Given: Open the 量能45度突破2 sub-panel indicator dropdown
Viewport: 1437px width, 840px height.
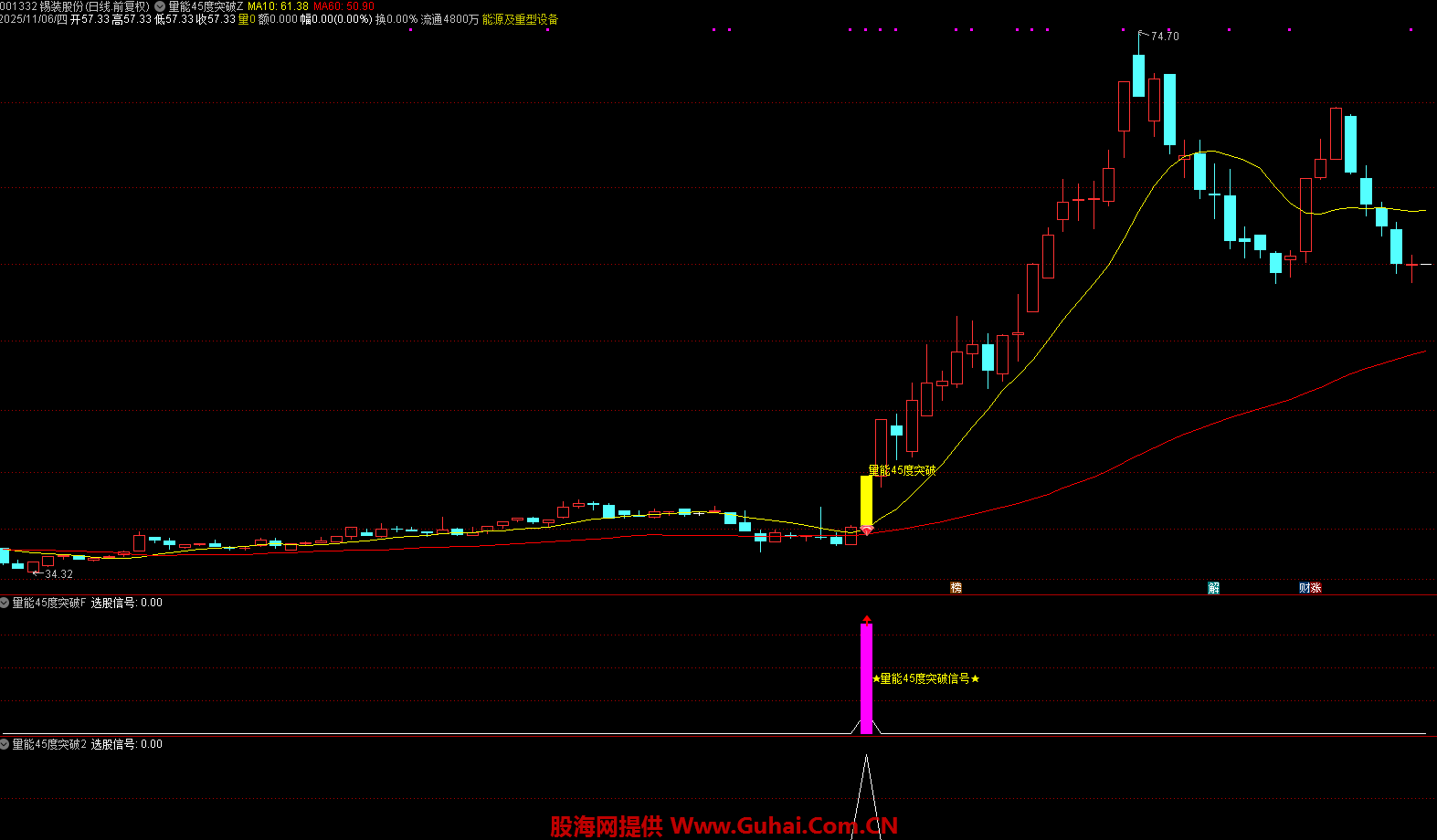Looking at the screenshot, I should point(5,744).
